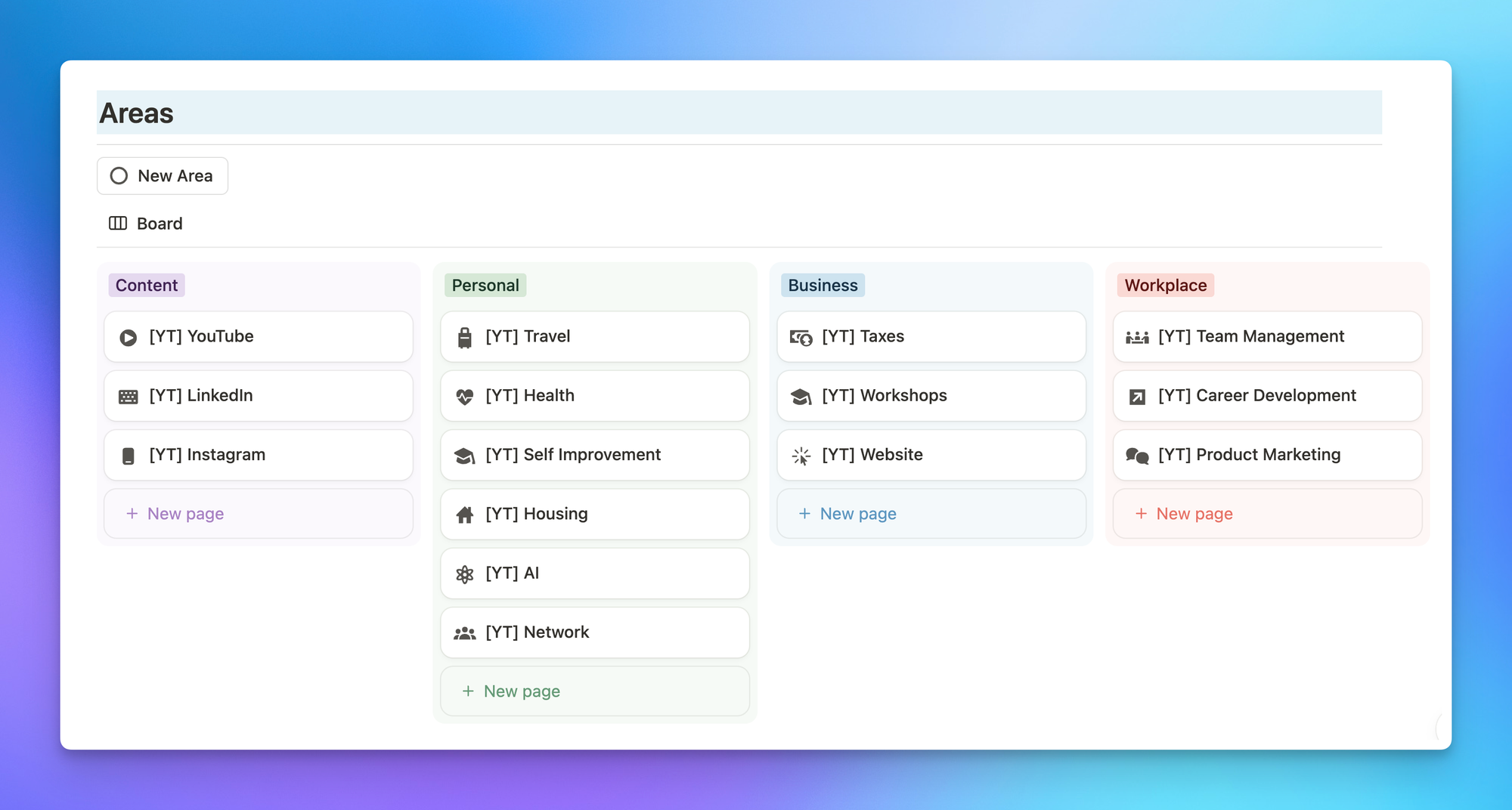Select the Personal group label
The image size is (1512, 810).
tap(485, 285)
